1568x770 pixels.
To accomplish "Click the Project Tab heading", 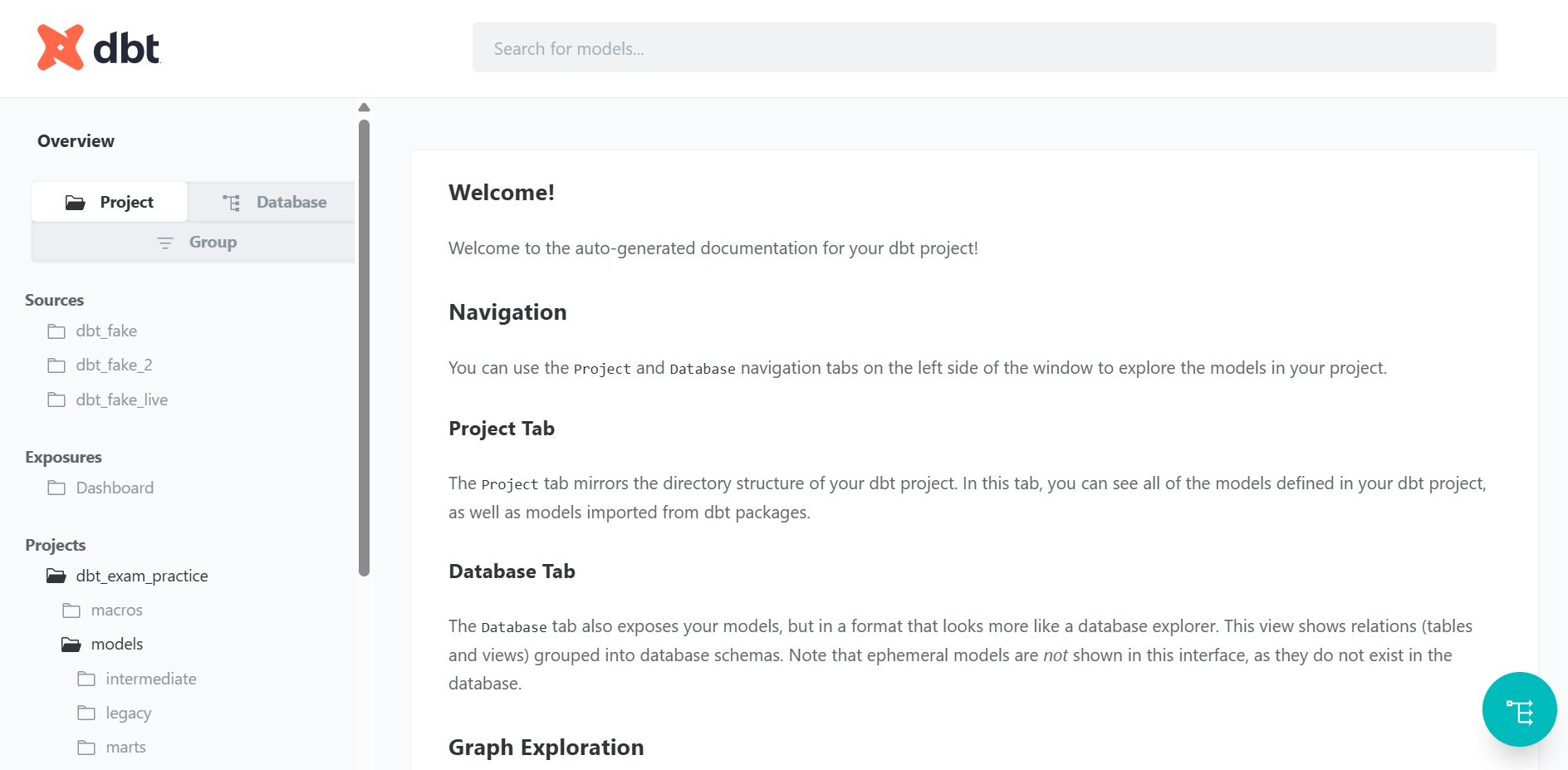I will 502,429.
